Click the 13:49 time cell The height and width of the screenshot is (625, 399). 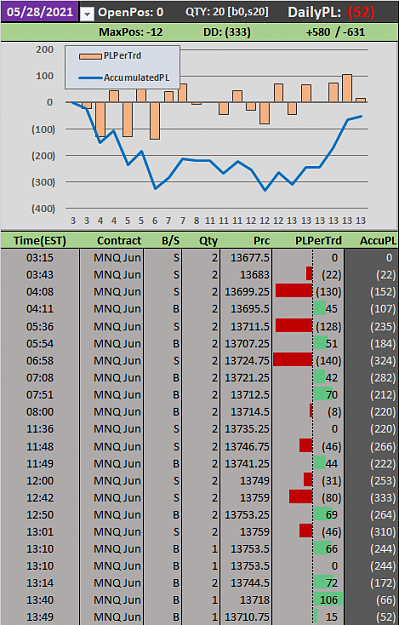click(x=40, y=617)
